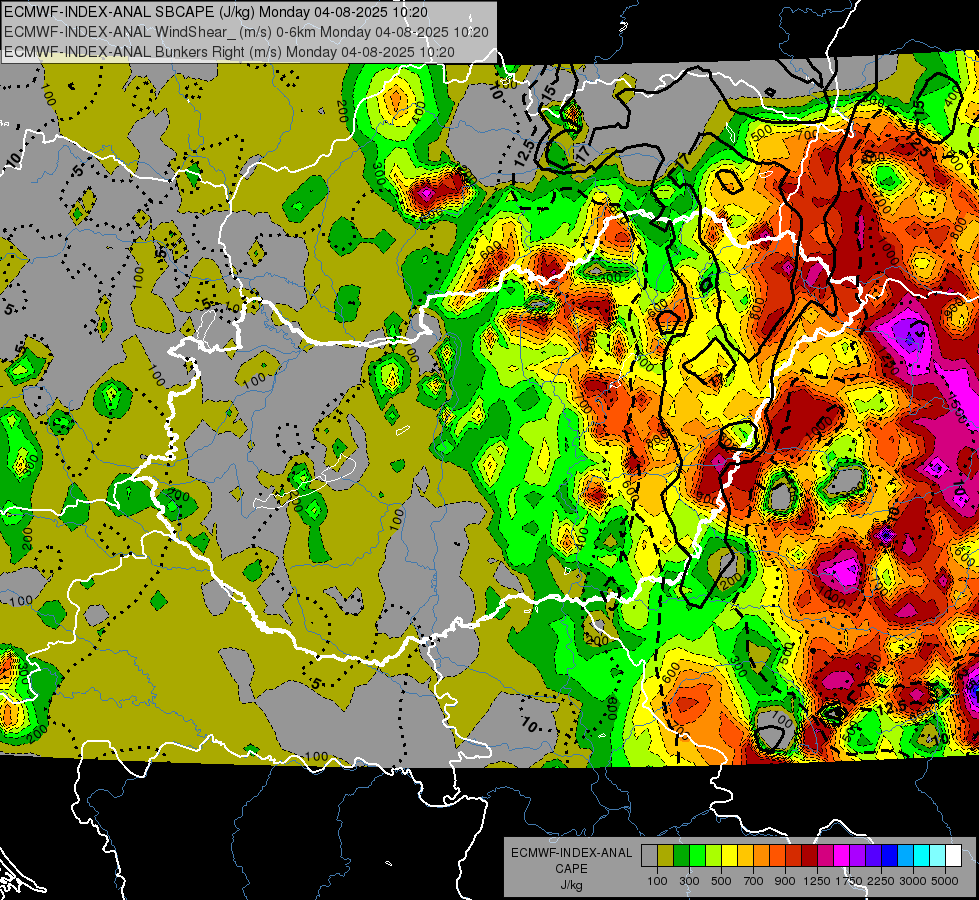Choose the bright cyan legend swatch
979x900 pixels.
coord(922,855)
